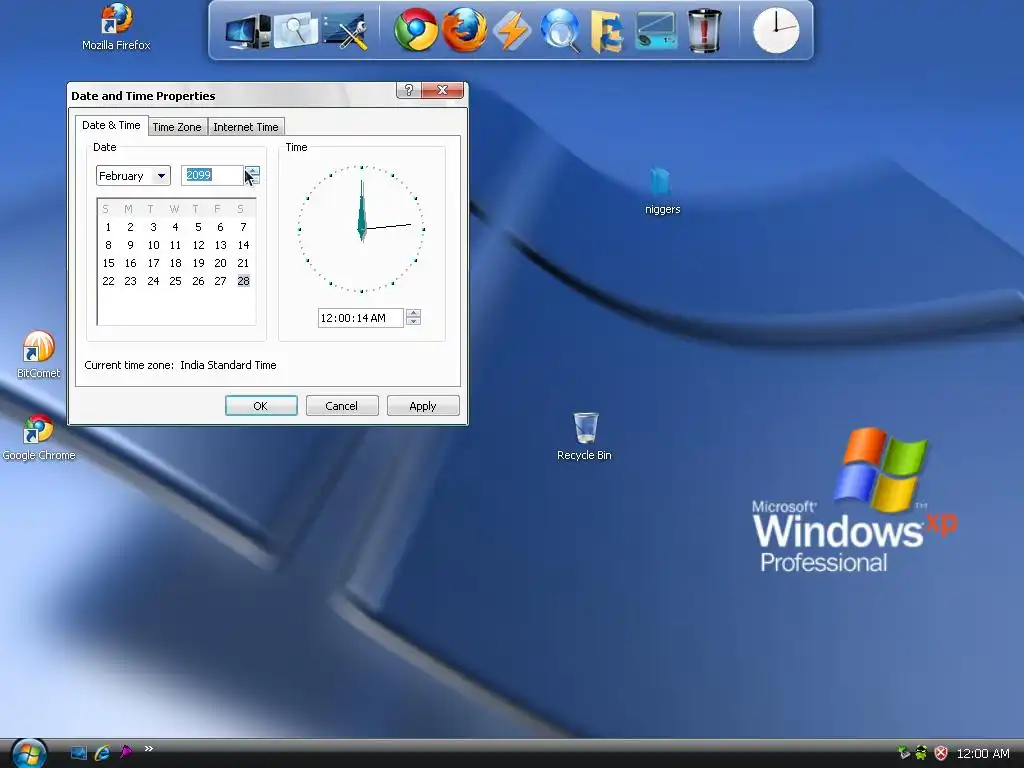
Task: Click the Winamp lightning bolt dock icon
Action: point(512,31)
